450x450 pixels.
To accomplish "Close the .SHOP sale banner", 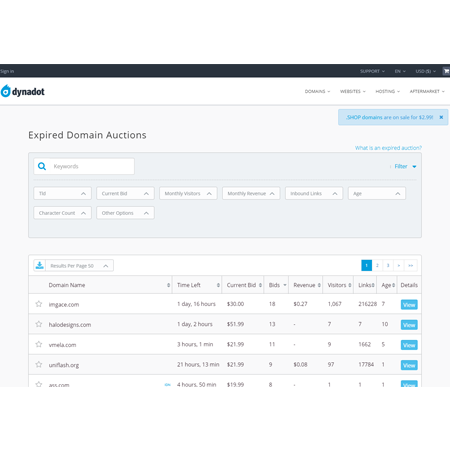I will [x=441, y=117].
